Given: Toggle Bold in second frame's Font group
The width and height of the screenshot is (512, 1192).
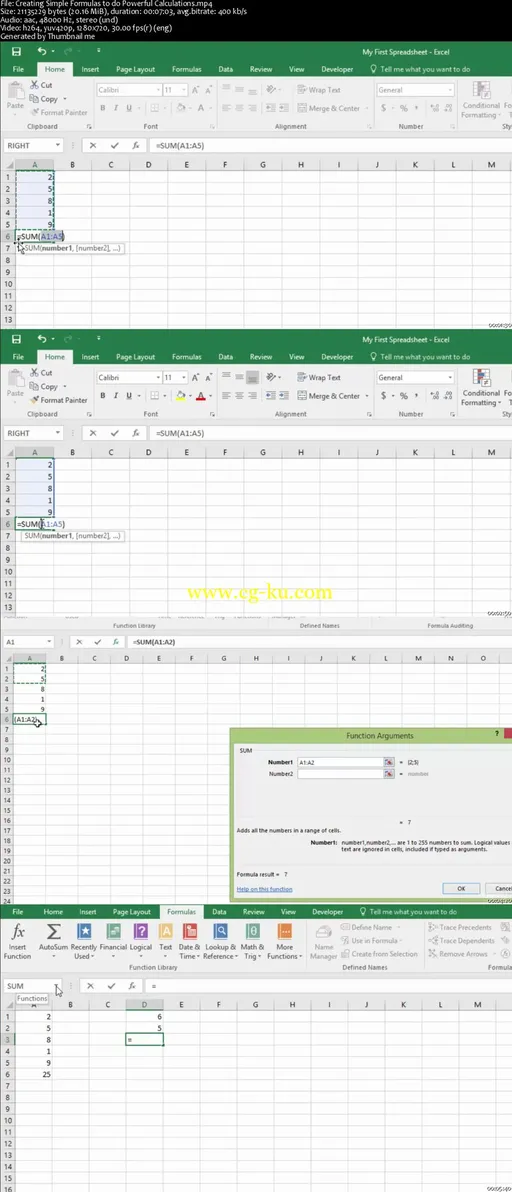Looking at the screenshot, I should [103, 396].
